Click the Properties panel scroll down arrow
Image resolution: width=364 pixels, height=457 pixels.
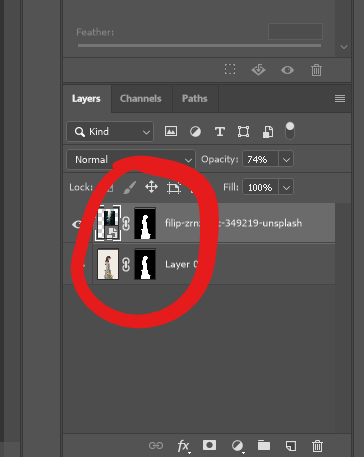coord(344,47)
